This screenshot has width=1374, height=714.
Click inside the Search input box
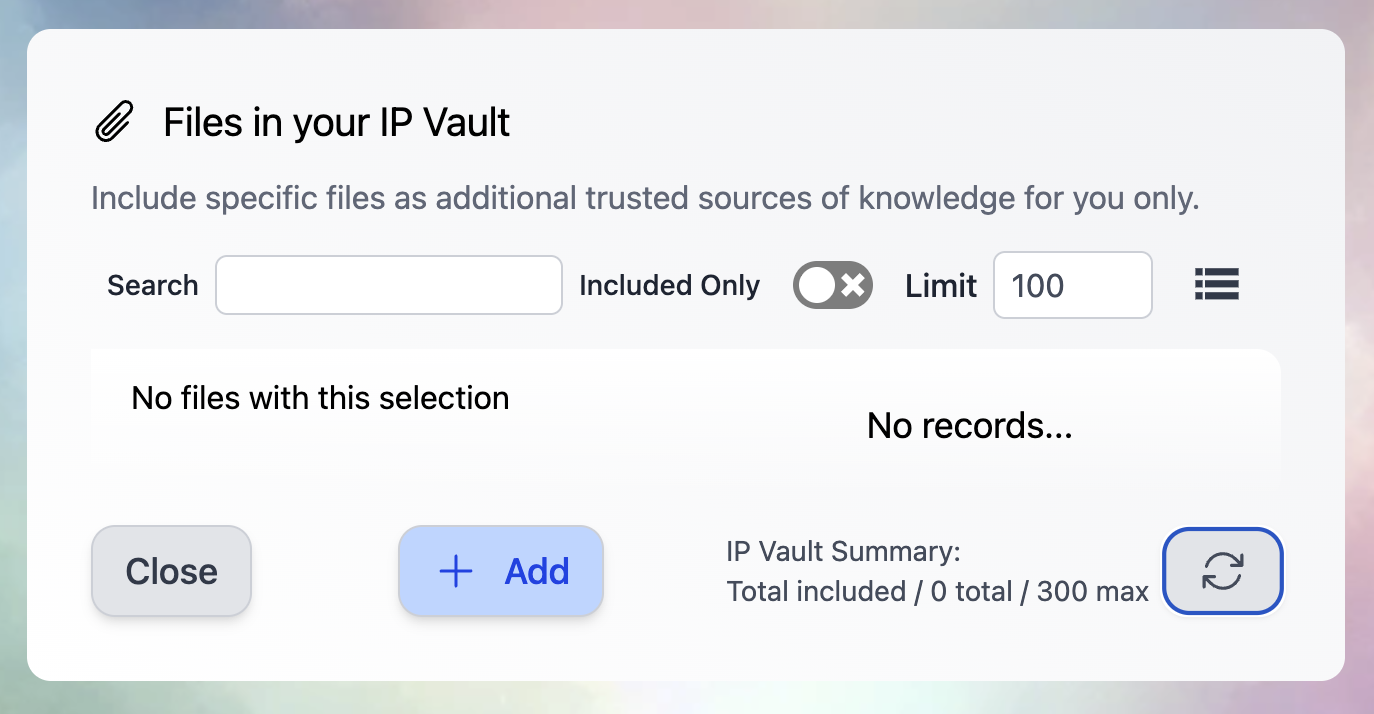click(388, 285)
